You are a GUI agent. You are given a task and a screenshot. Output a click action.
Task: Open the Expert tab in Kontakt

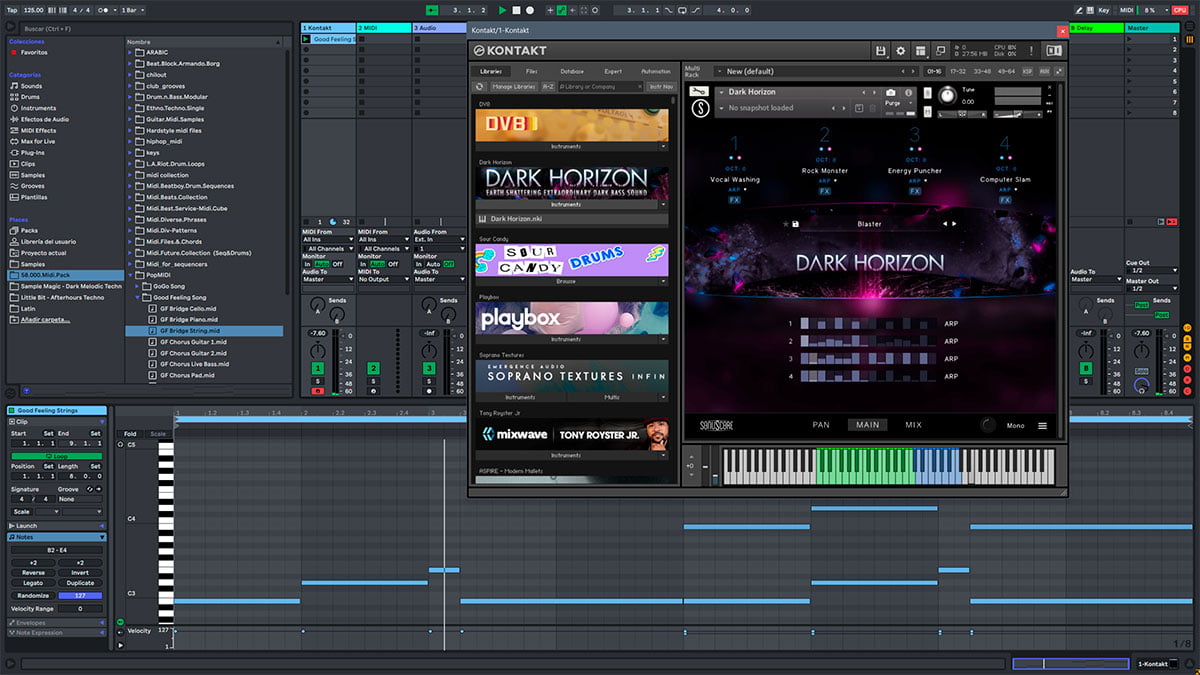point(613,72)
